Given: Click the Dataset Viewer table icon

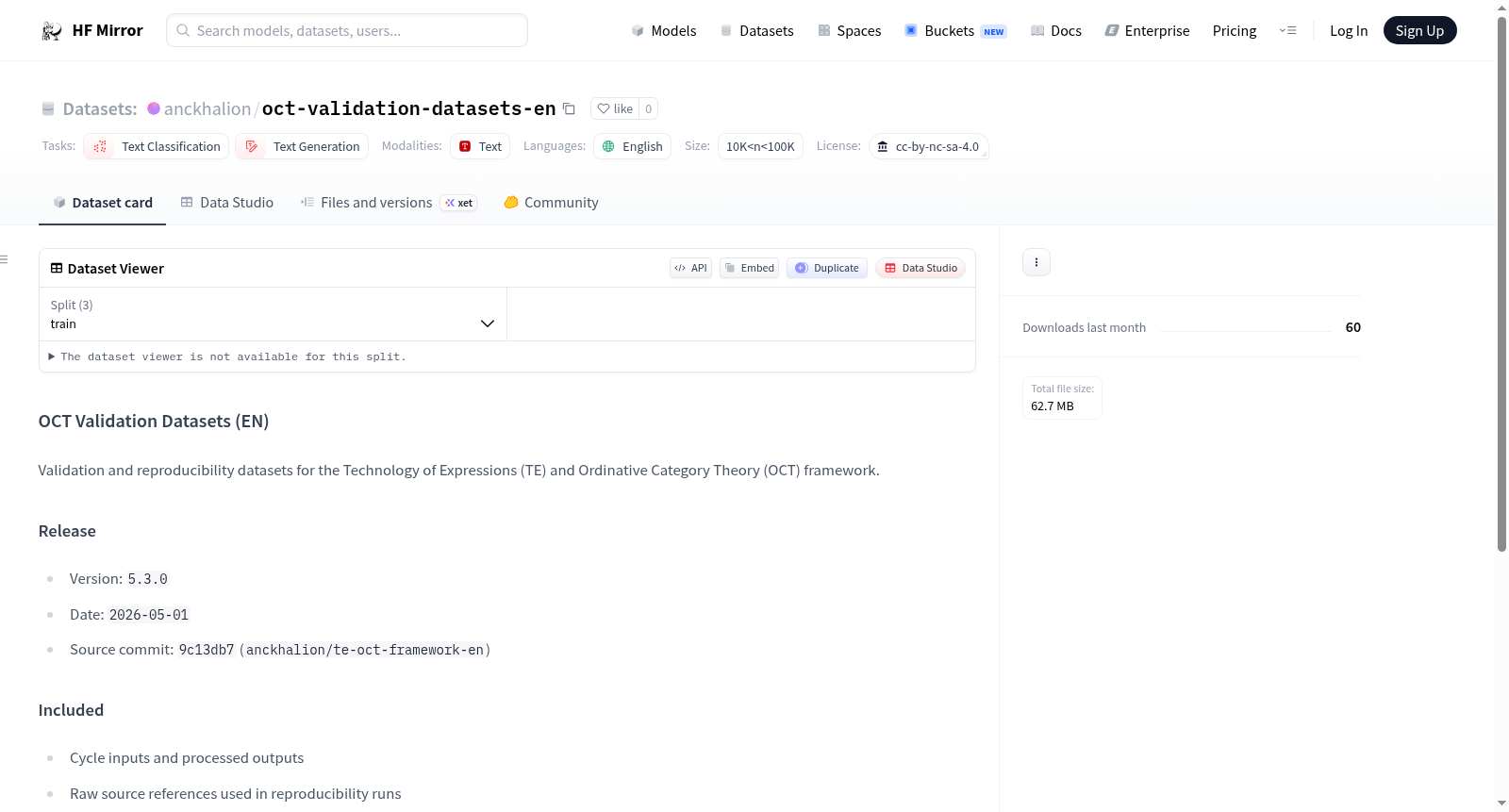Looking at the screenshot, I should point(57,269).
